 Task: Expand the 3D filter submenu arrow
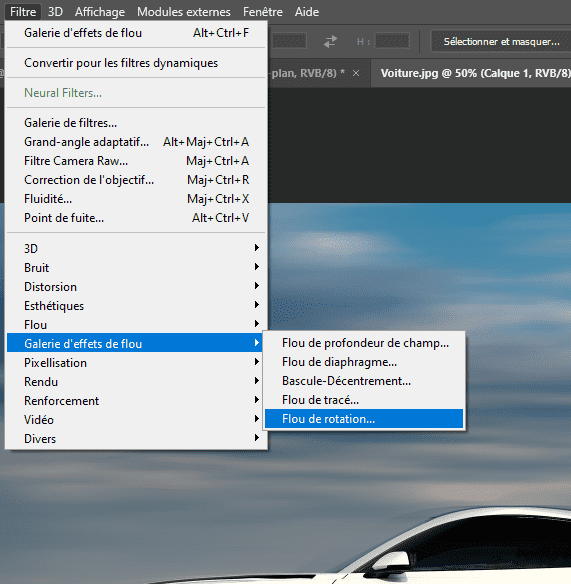(257, 248)
